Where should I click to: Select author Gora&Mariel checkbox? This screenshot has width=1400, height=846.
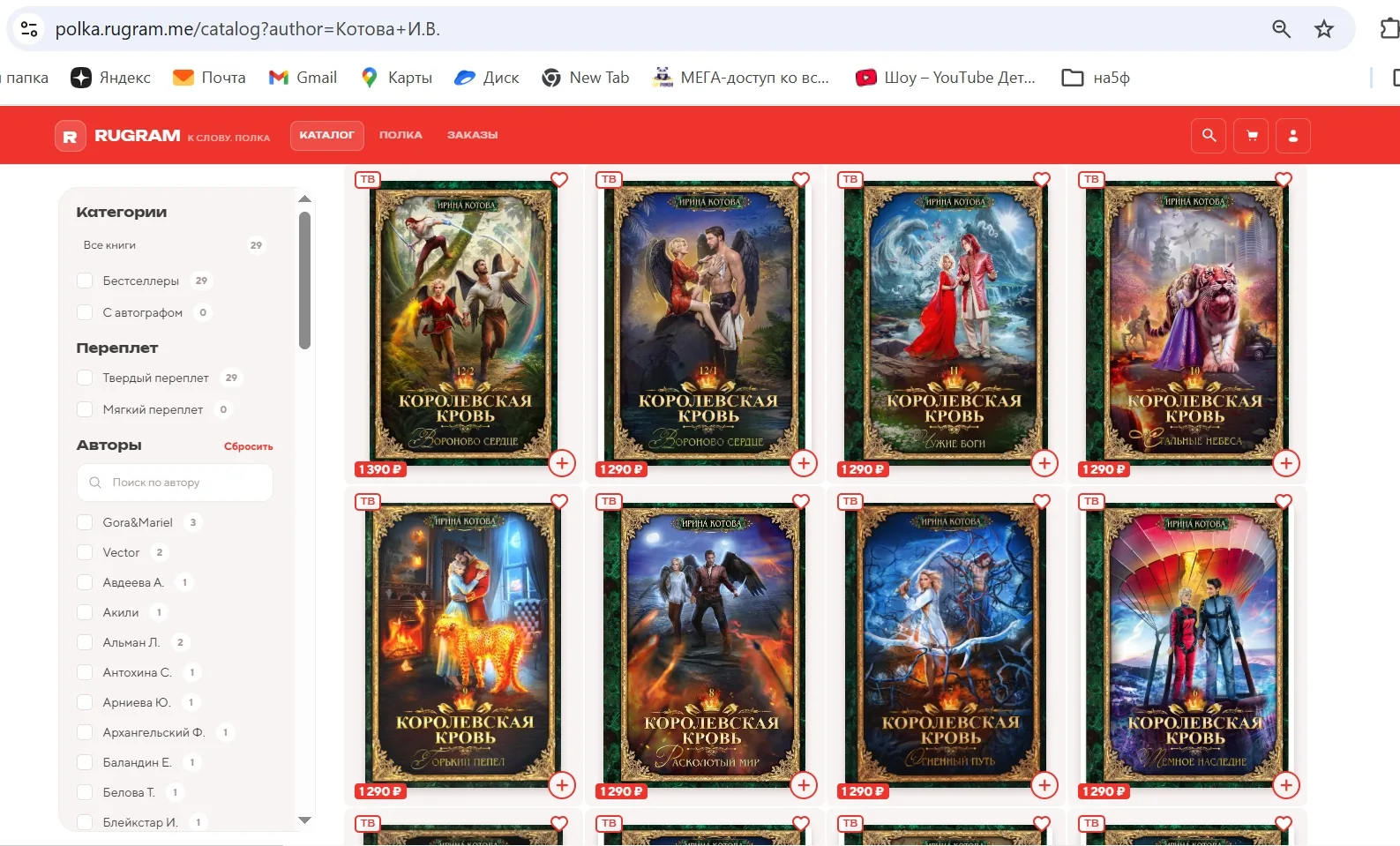[85, 522]
